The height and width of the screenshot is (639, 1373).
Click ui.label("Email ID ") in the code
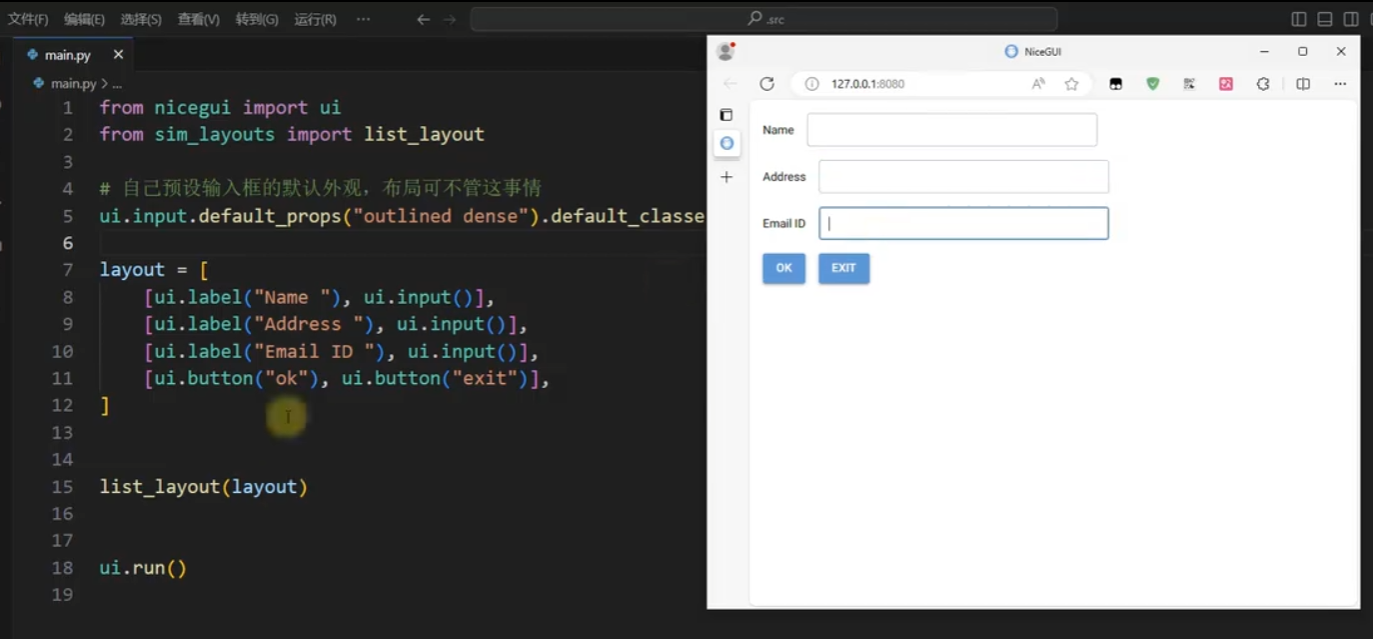pyautogui.click(x=270, y=351)
